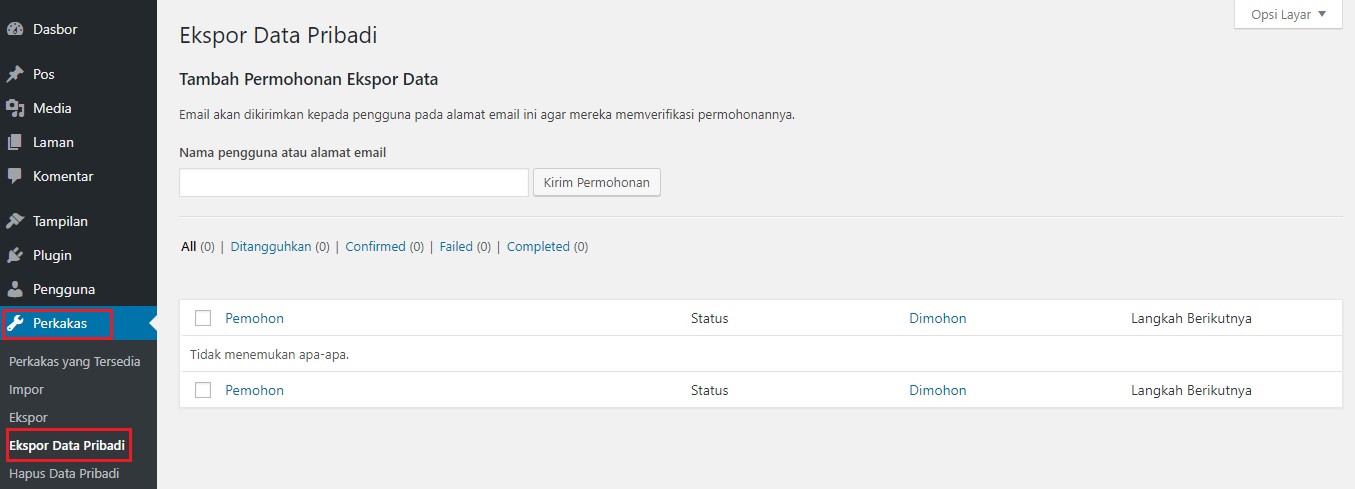Image resolution: width=1355 pixels, height=489 pixels.
Task: Sort by Pemohon in table footer
Action: coord(255,390)
